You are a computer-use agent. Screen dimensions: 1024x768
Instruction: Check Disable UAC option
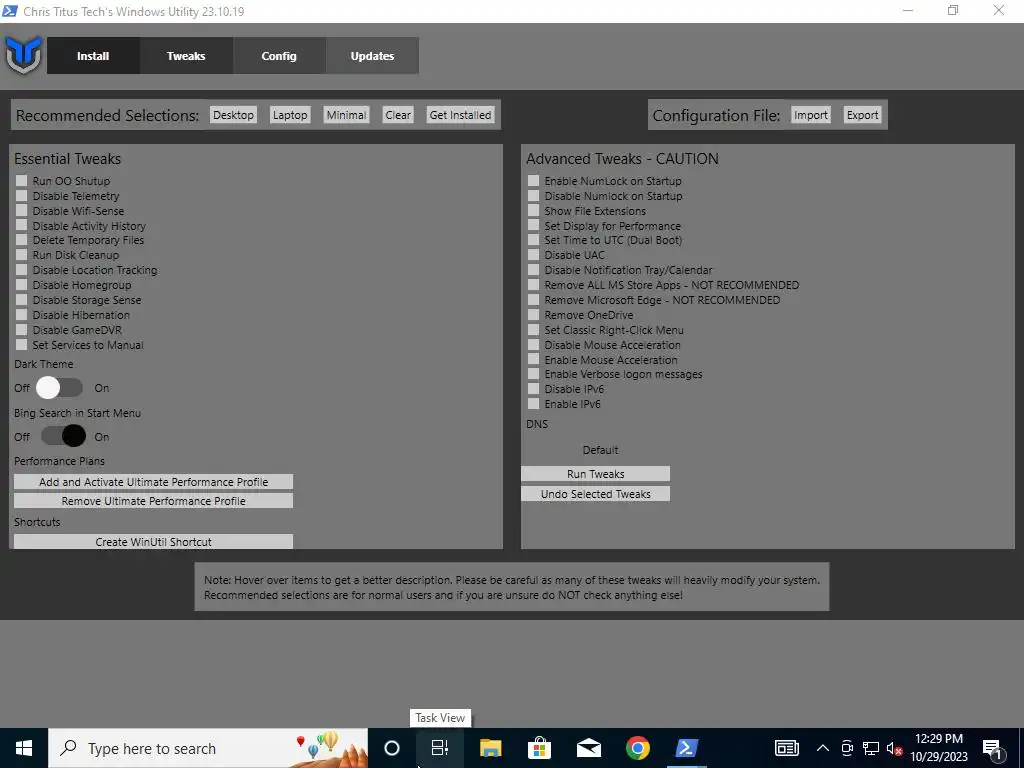point(534,255)
